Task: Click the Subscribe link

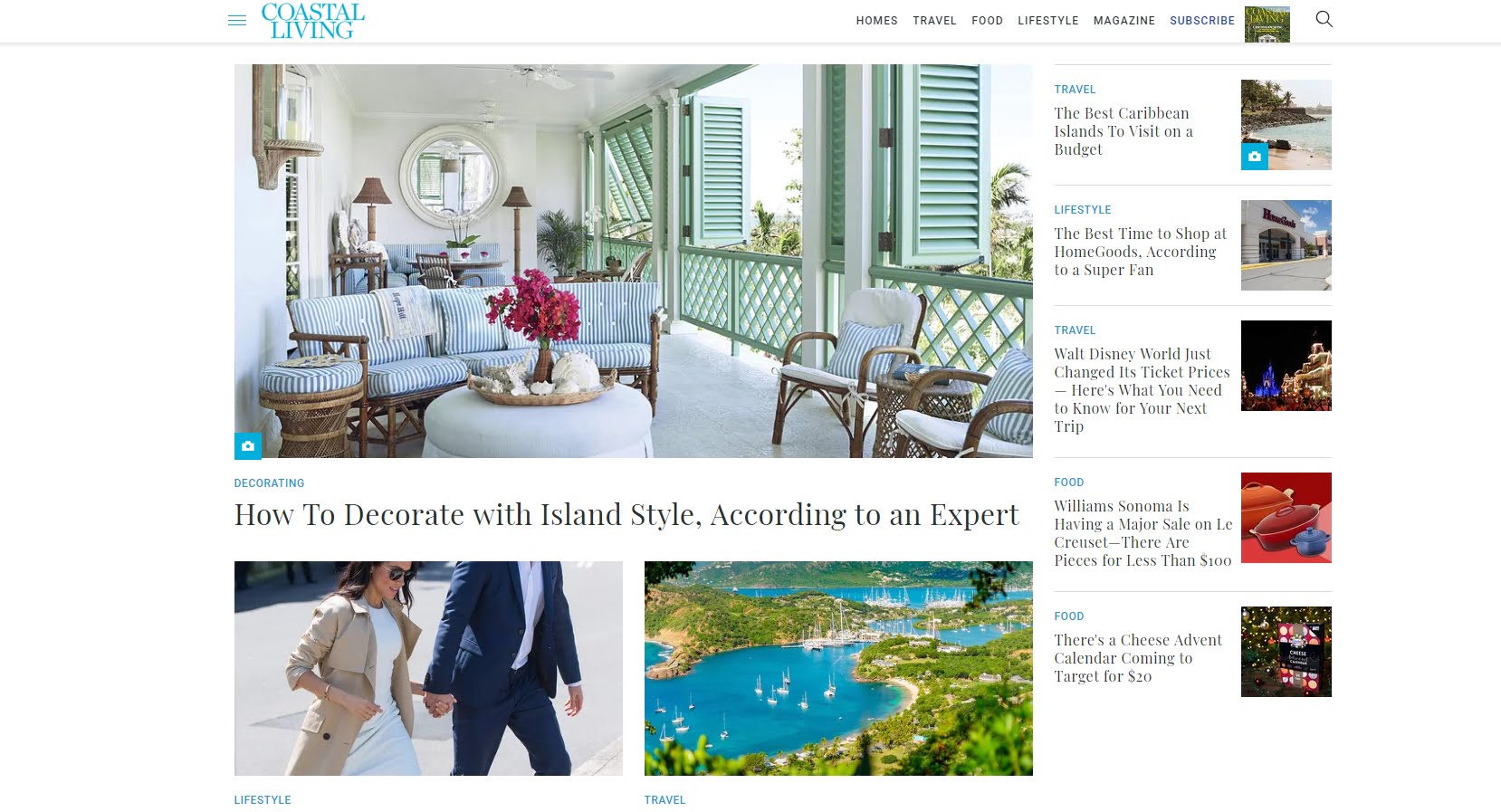Action: click(1201, 21)
